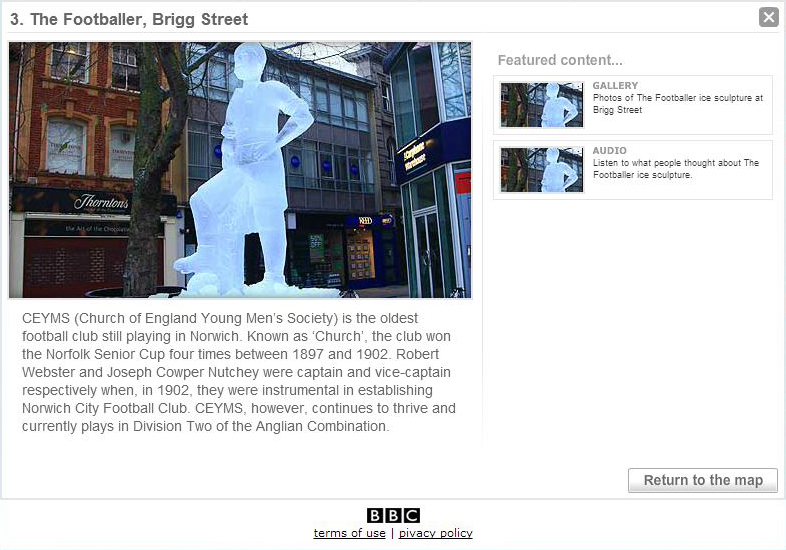Click the ice footballer's head in photo
The height and width of the screenshot is (550, 786).
point(249,62)
